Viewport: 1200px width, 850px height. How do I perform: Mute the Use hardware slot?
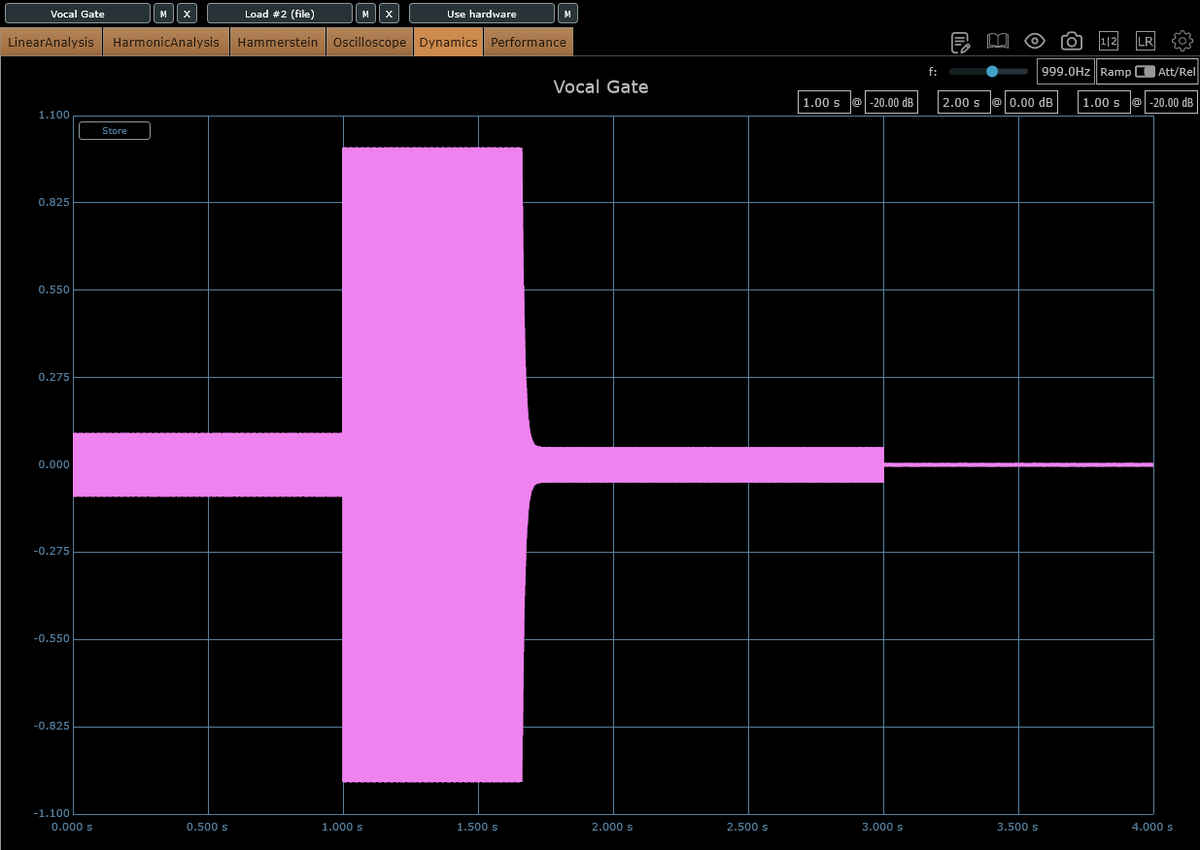(568, 14)
